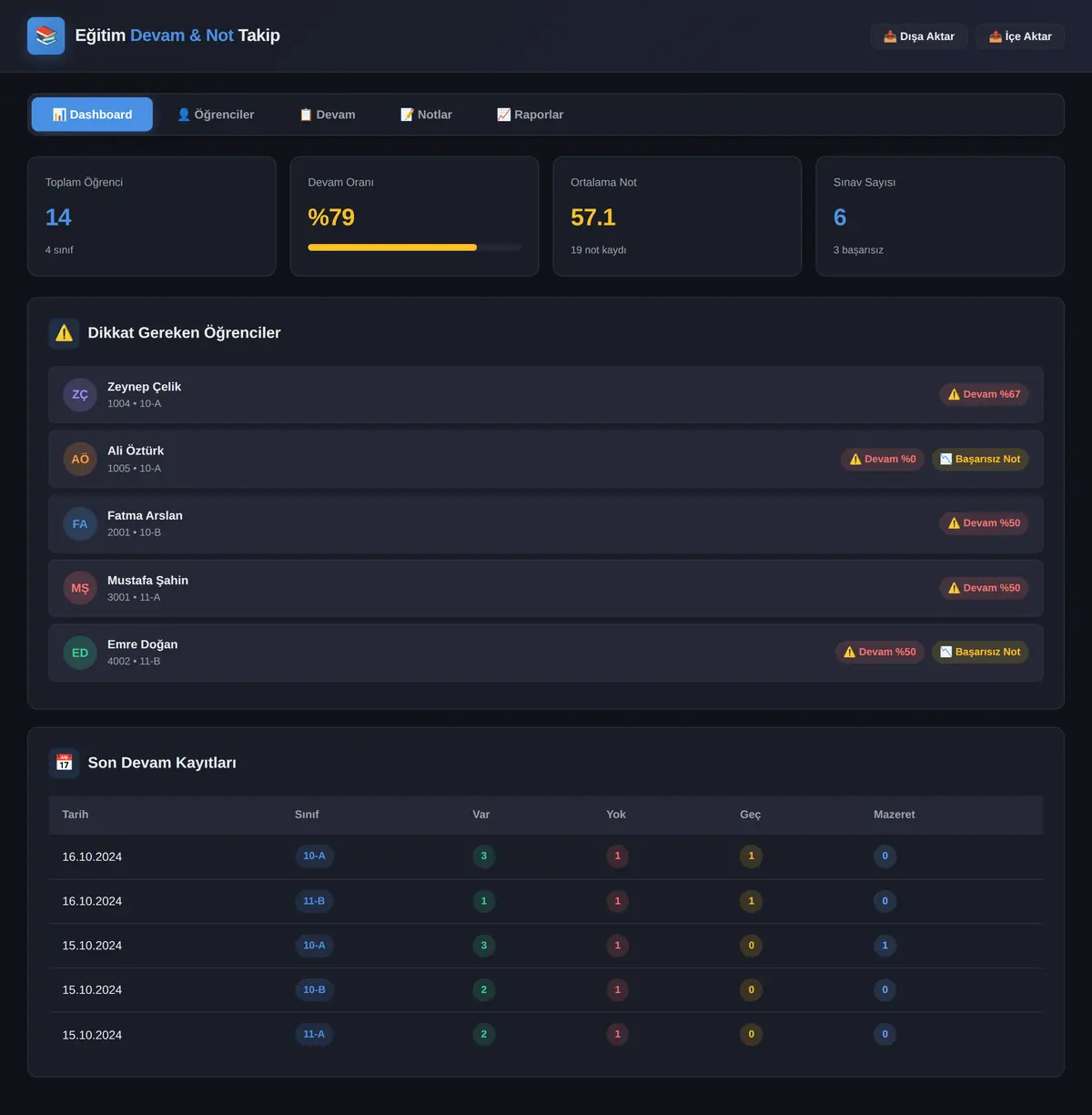Click the Mazeret count 1 for 15.10.2024 10-A
The image size is (1092, 1115).
(x=885, y=946)
